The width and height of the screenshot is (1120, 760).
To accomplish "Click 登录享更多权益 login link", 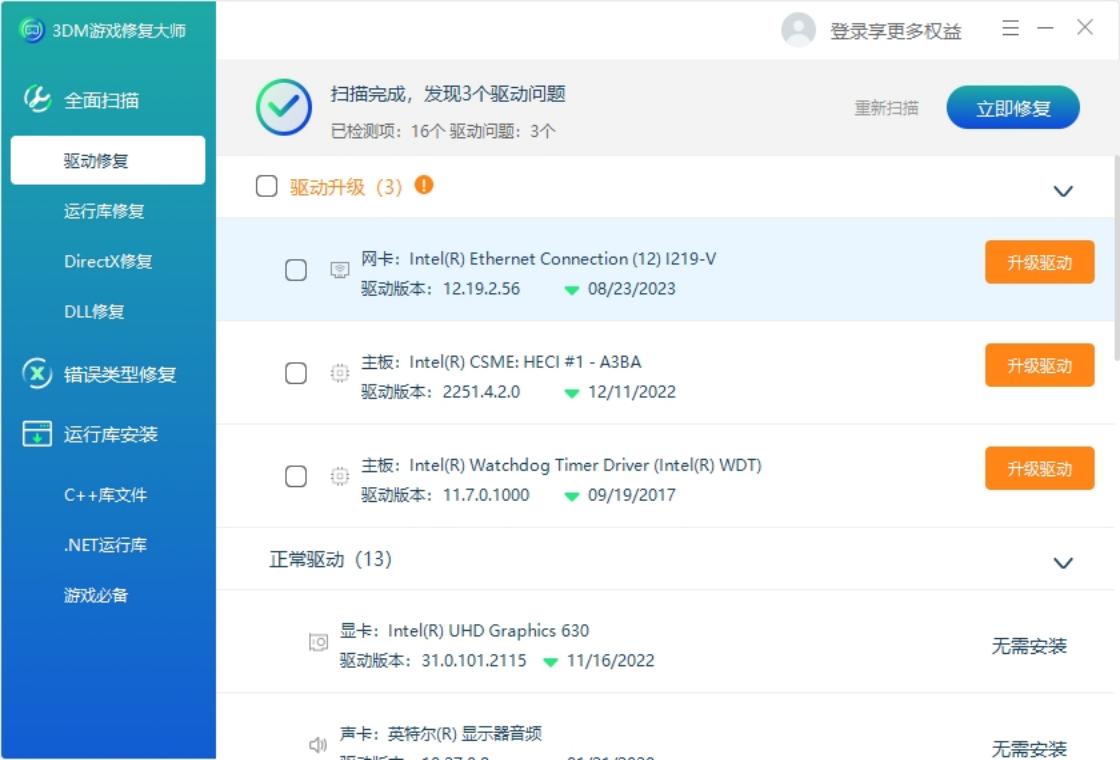I will 896,31.
